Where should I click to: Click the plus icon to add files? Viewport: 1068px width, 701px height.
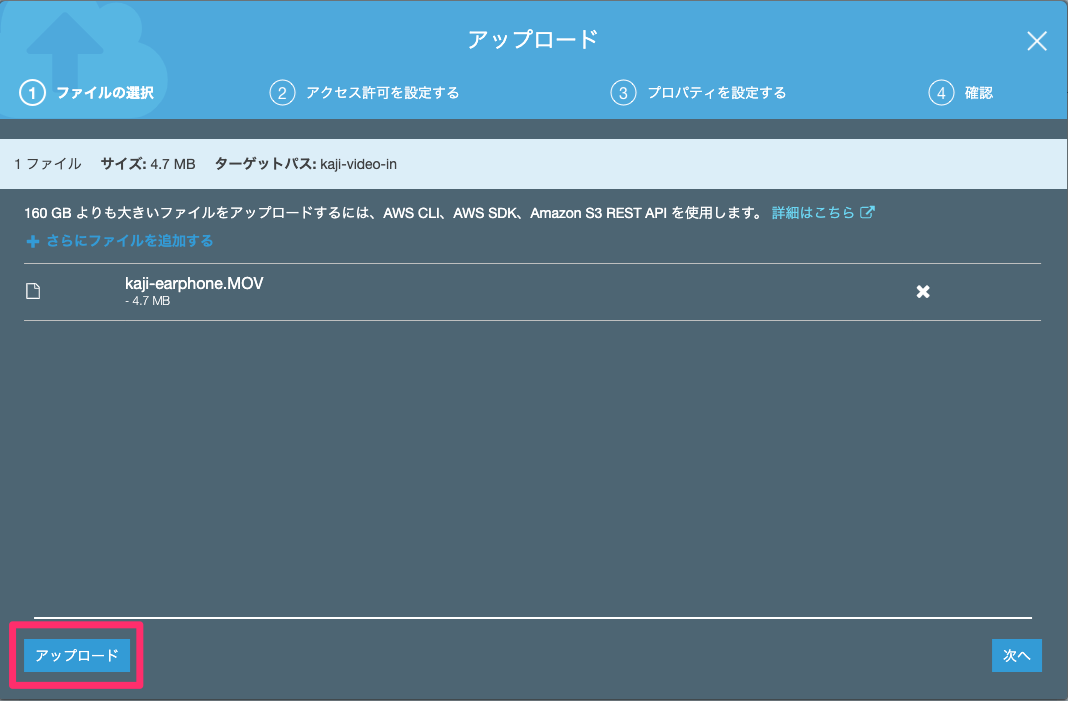pyautogui.click(x=32, y=241)
